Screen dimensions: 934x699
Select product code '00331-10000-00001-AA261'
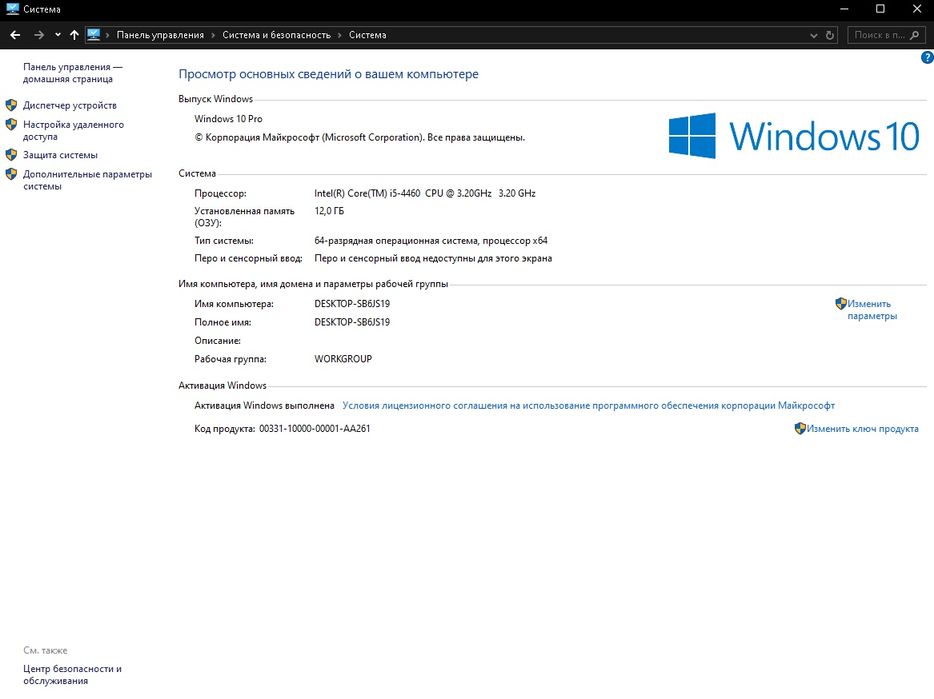coord(315,428)
